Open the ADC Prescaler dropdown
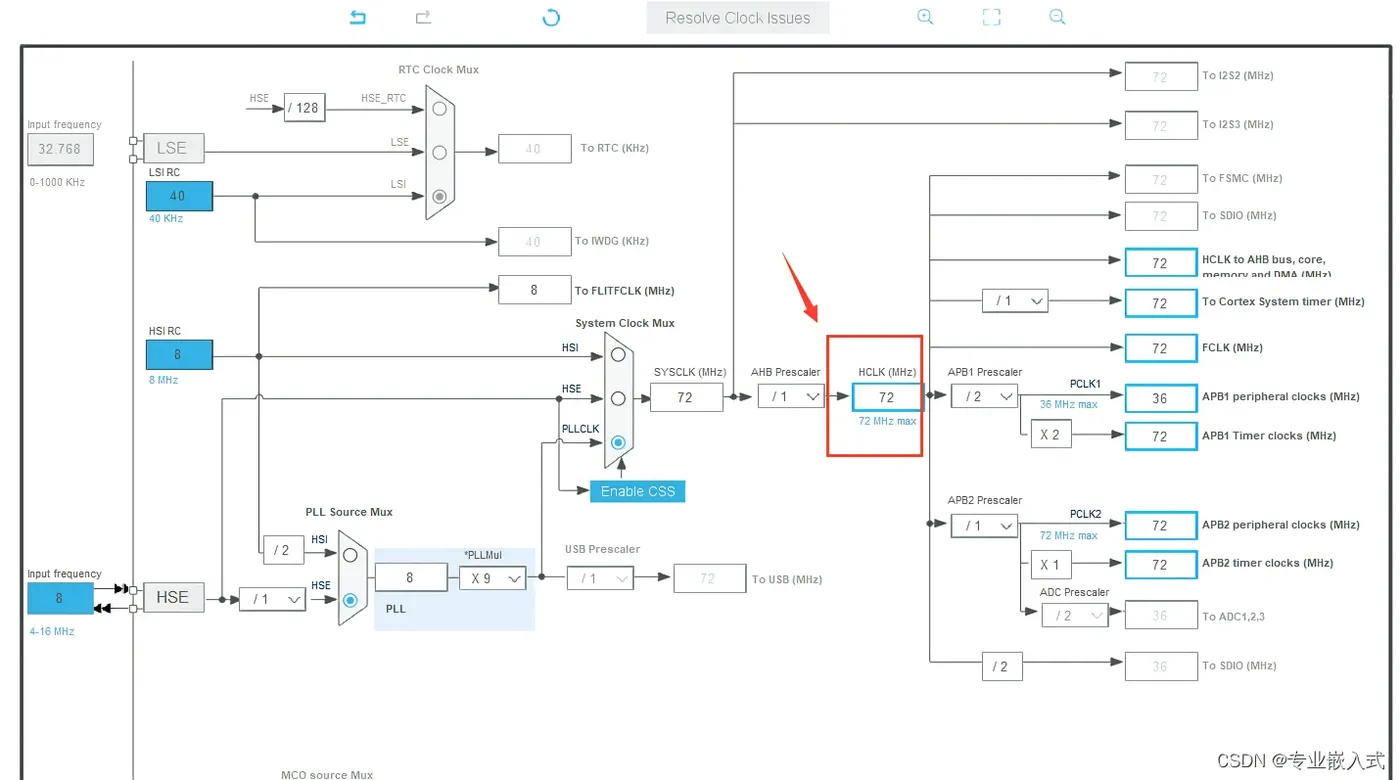Image resolution: width=1400 pixels, height=780 pixels. 1075,616
